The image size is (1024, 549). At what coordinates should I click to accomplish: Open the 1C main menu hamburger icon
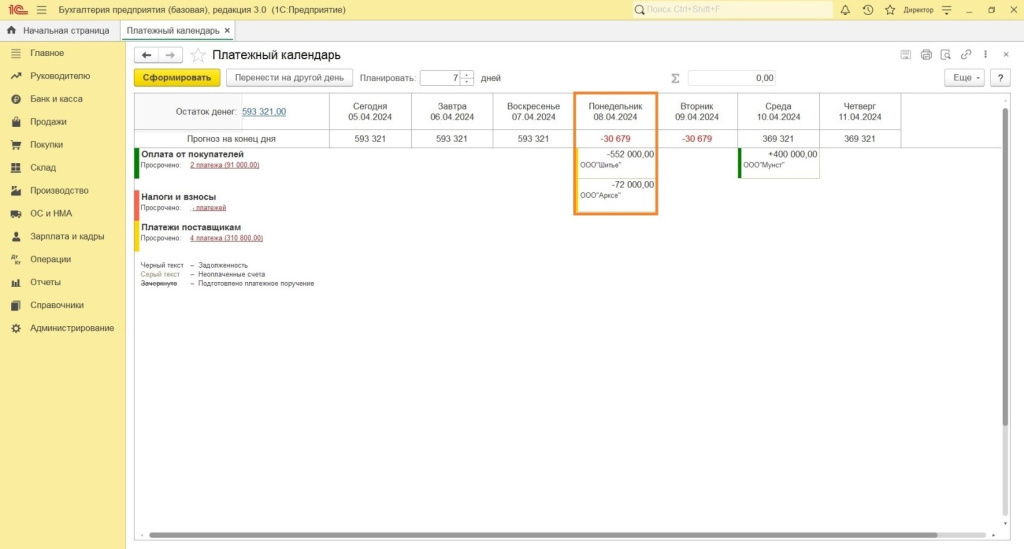[41, 10]
